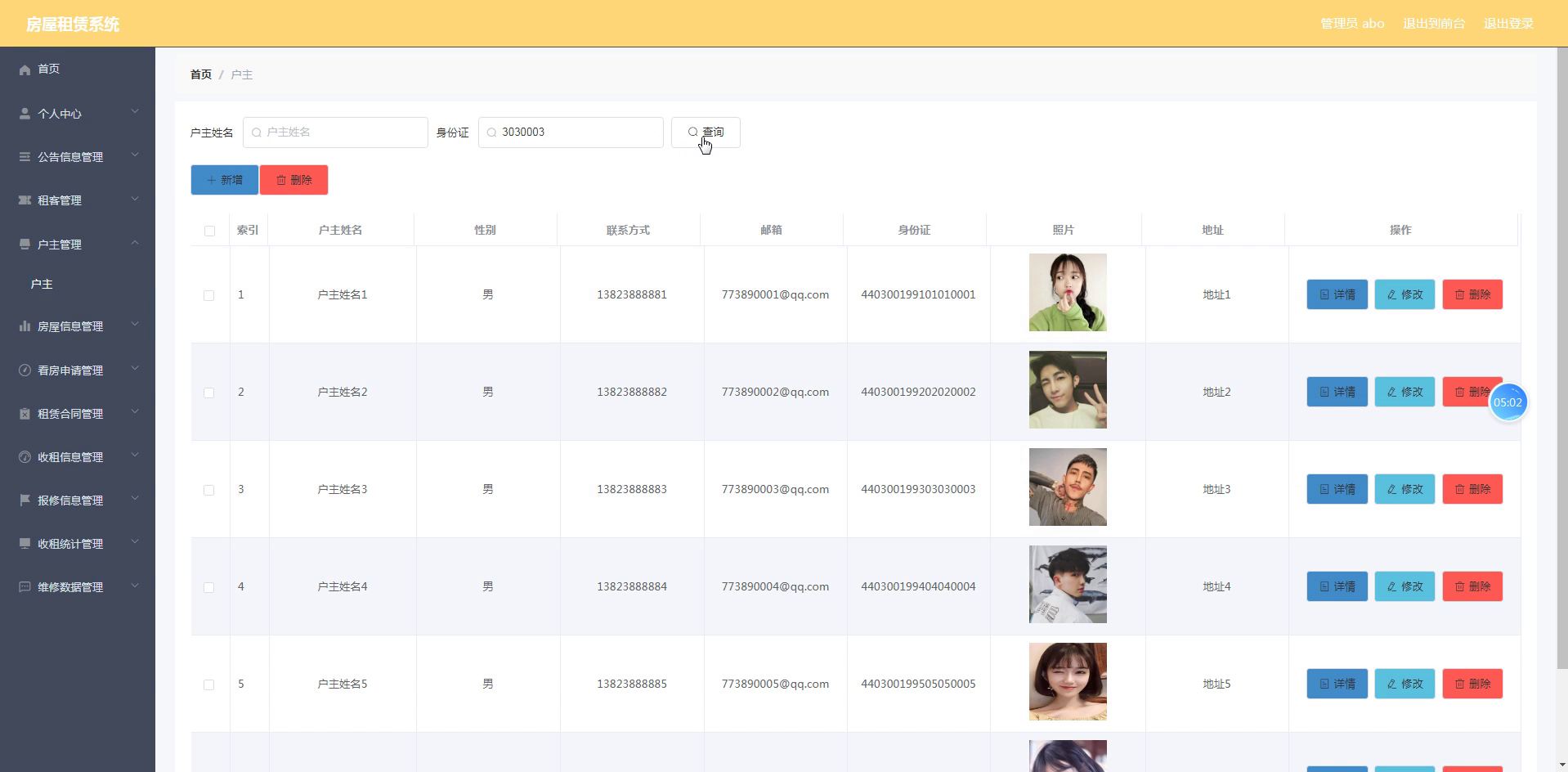This screenshot has height=772, width=1568.
Task: Click the bar chart icon beside 房屋信息管理
Action: 25,326
